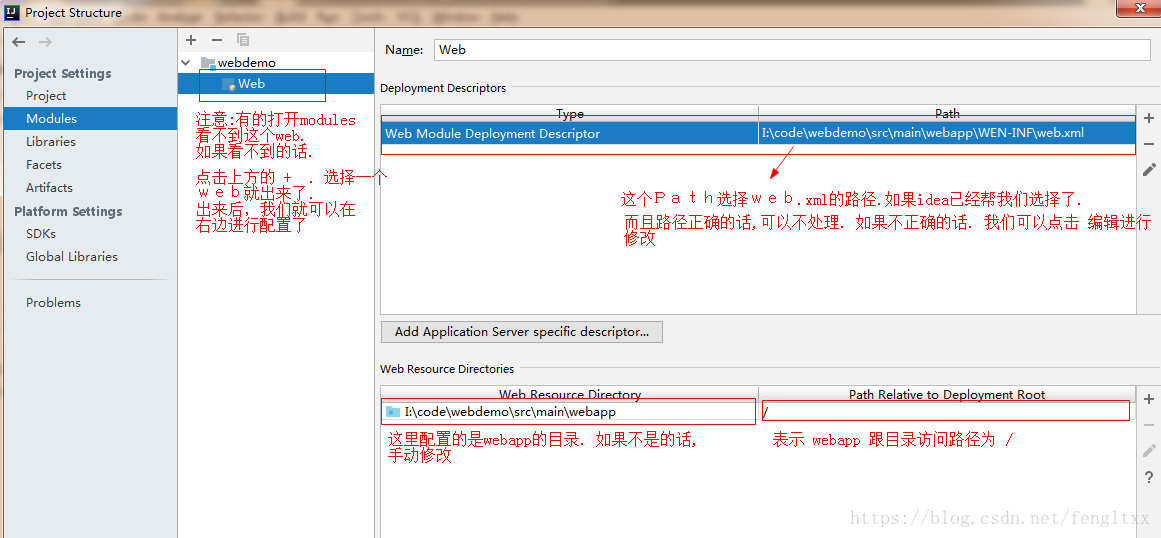Click Path Relative to Deployment Root header
This screenshot has height=538, width=1161.
point(947,394)
